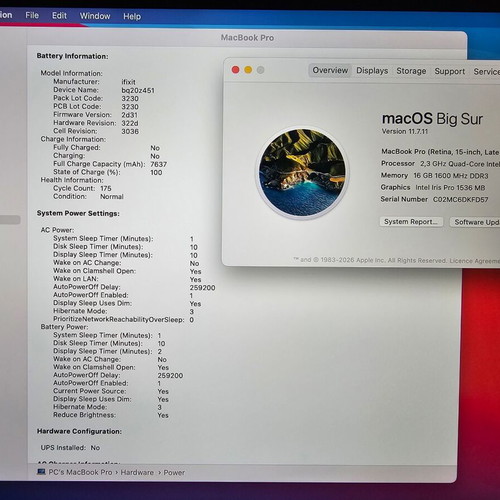
Task: Click PrioritizeNetworkReachabilityOverSleep row label
Action: pos(119,319)
